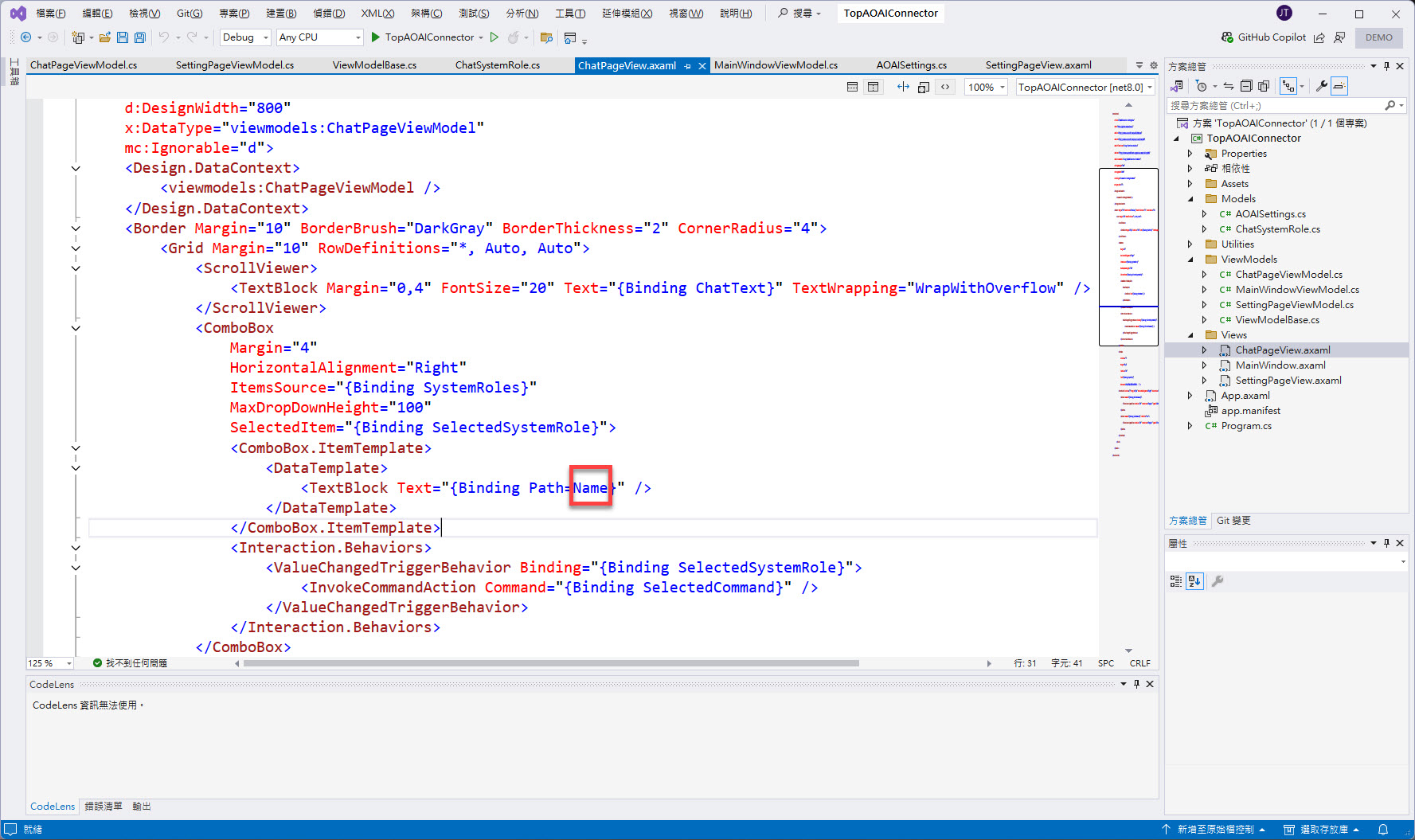
Task: Start without debugging using outlined play icon
Action: [x=494, y=37]
